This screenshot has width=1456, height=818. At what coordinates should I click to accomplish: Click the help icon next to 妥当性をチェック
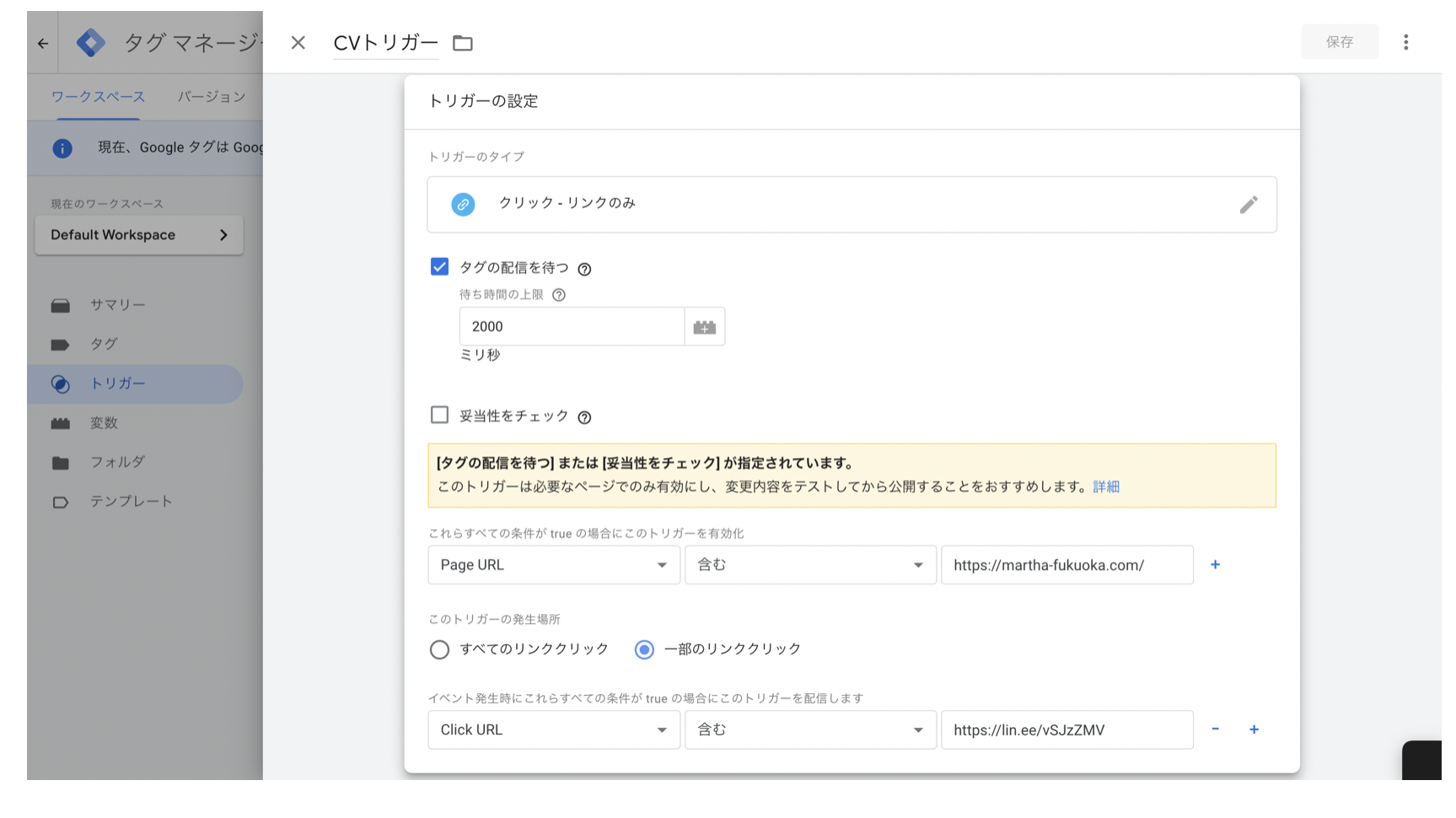(584, 417)
